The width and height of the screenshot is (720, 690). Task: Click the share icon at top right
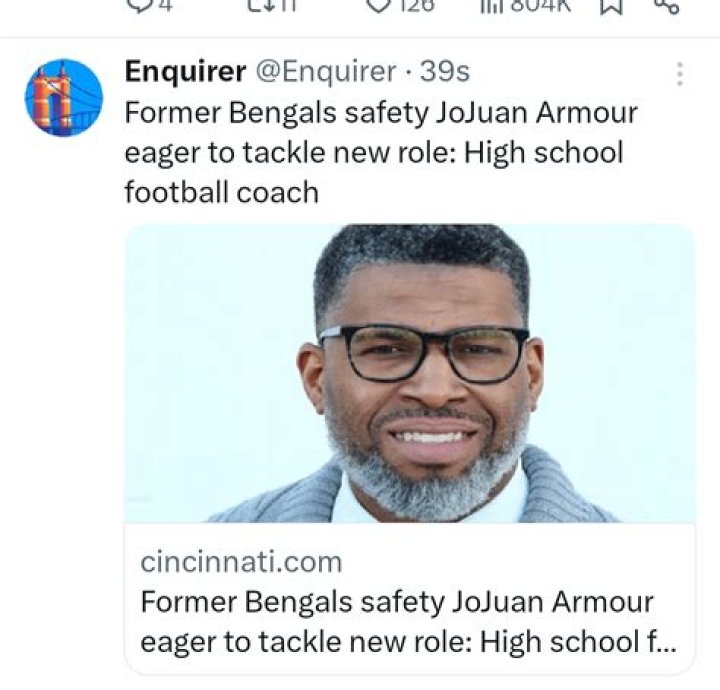click(x=666, y=5)
